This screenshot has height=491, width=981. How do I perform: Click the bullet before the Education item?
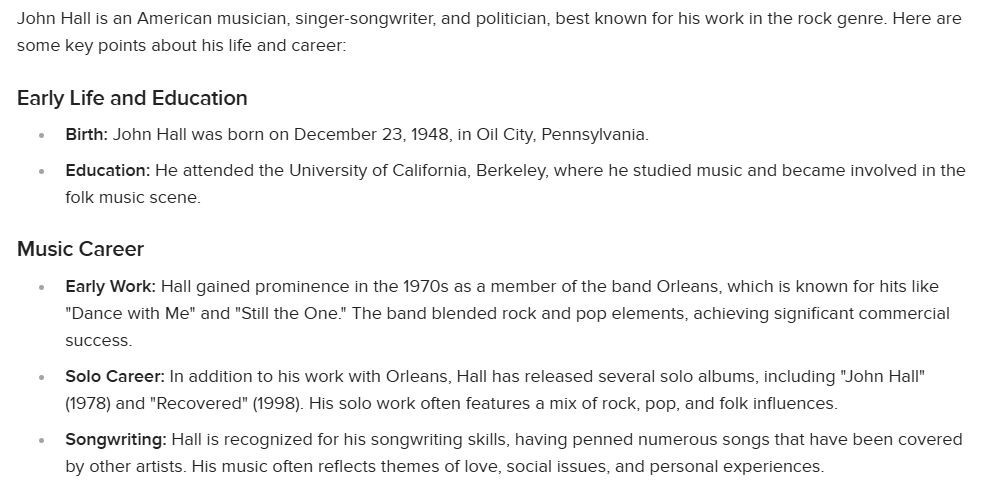pos(41,171)
